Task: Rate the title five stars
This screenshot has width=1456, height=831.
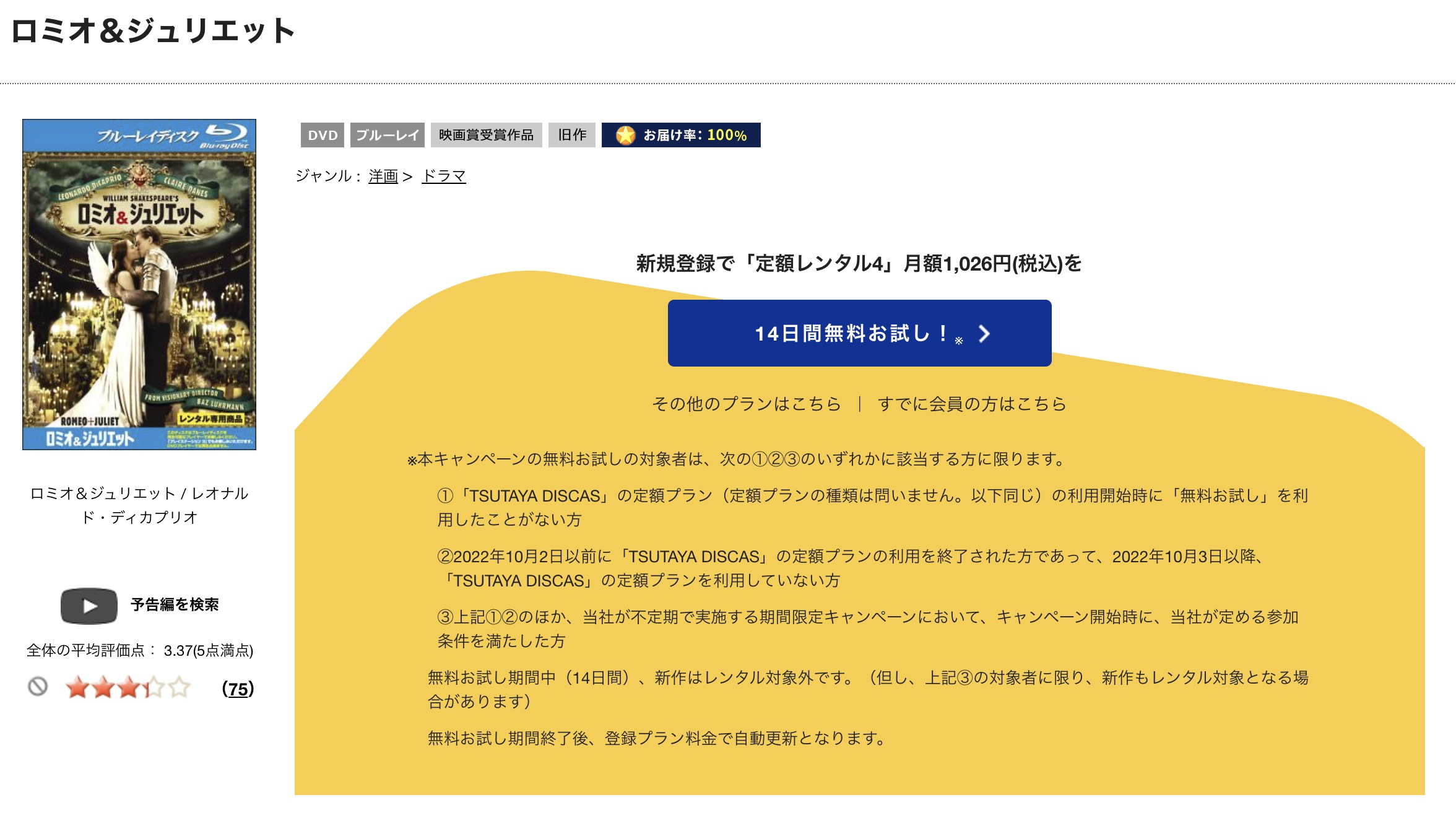Action: [179, 688]
